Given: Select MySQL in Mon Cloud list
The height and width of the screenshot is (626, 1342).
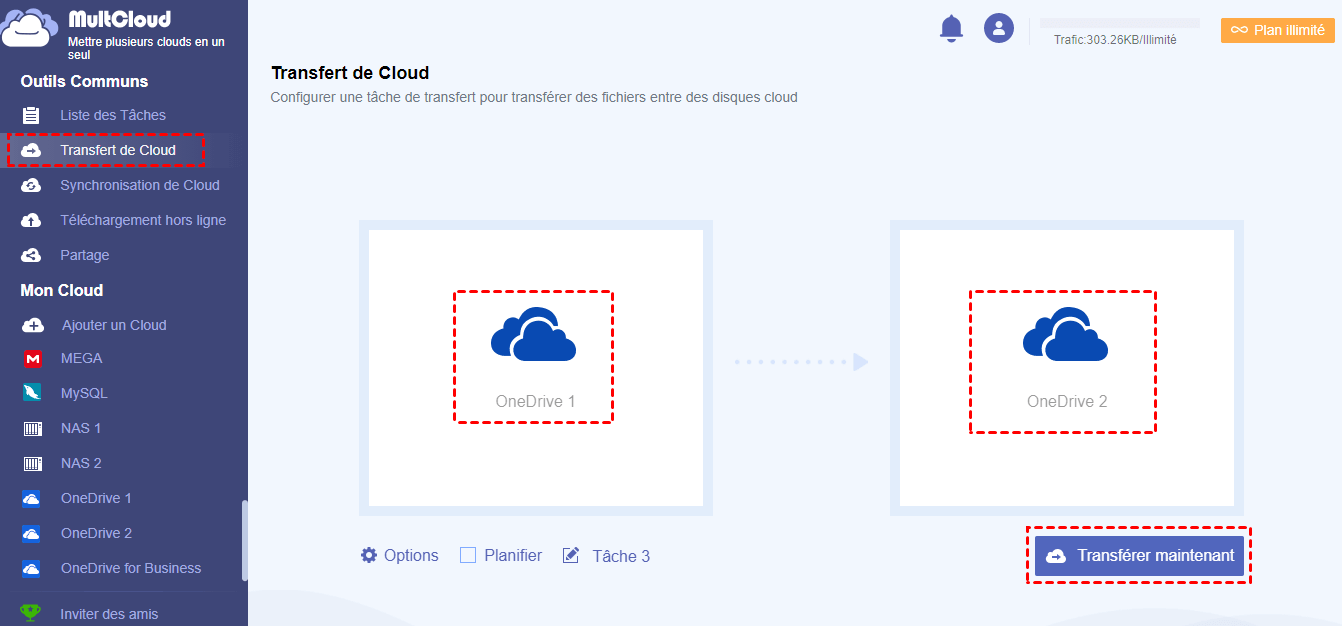Looking at the screenshot, I should coord(84,393).
